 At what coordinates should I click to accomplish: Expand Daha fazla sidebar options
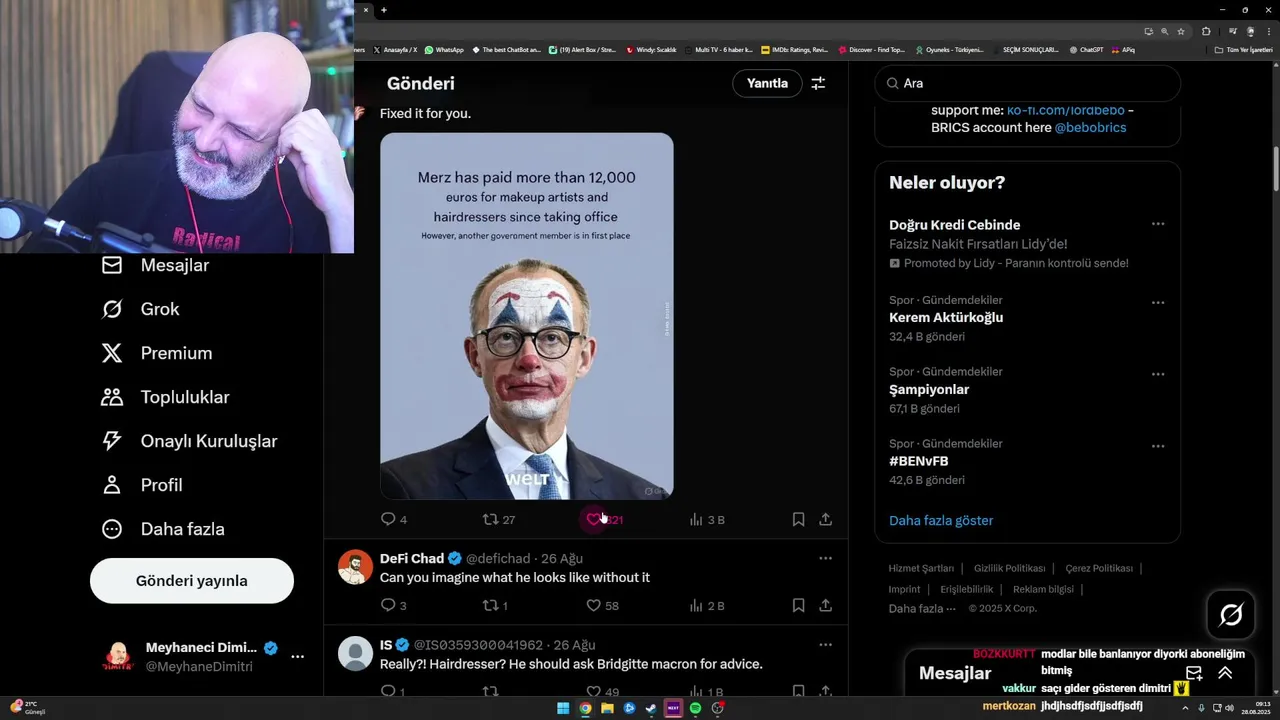(x=162, y=529)
